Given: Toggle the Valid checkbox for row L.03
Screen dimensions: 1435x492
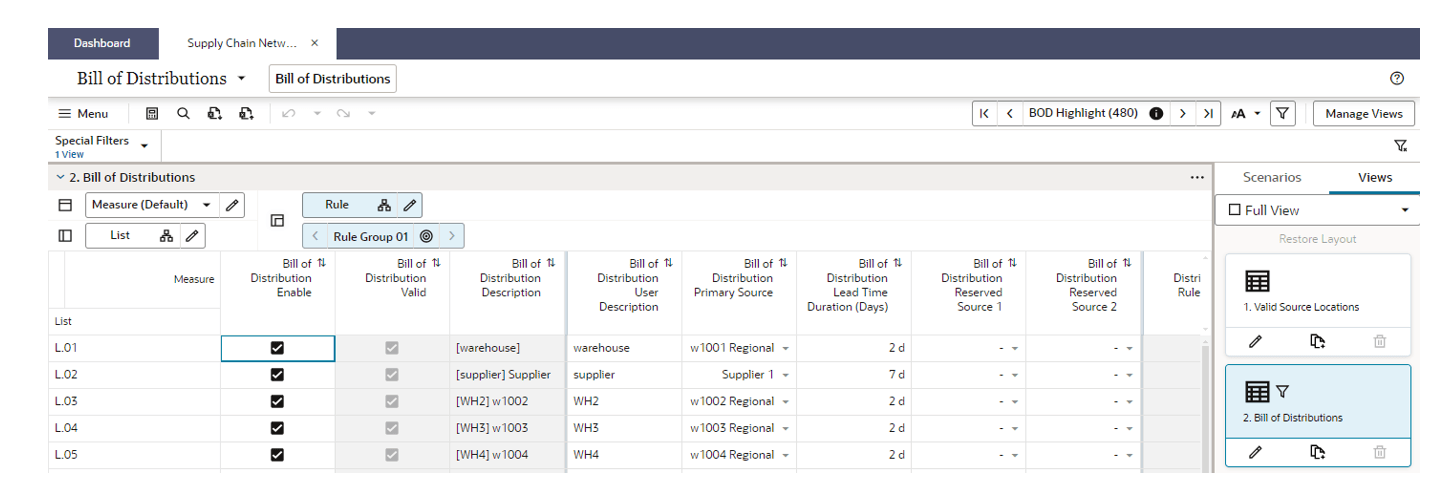Looking at the screenshot, I should coord(392,401).
